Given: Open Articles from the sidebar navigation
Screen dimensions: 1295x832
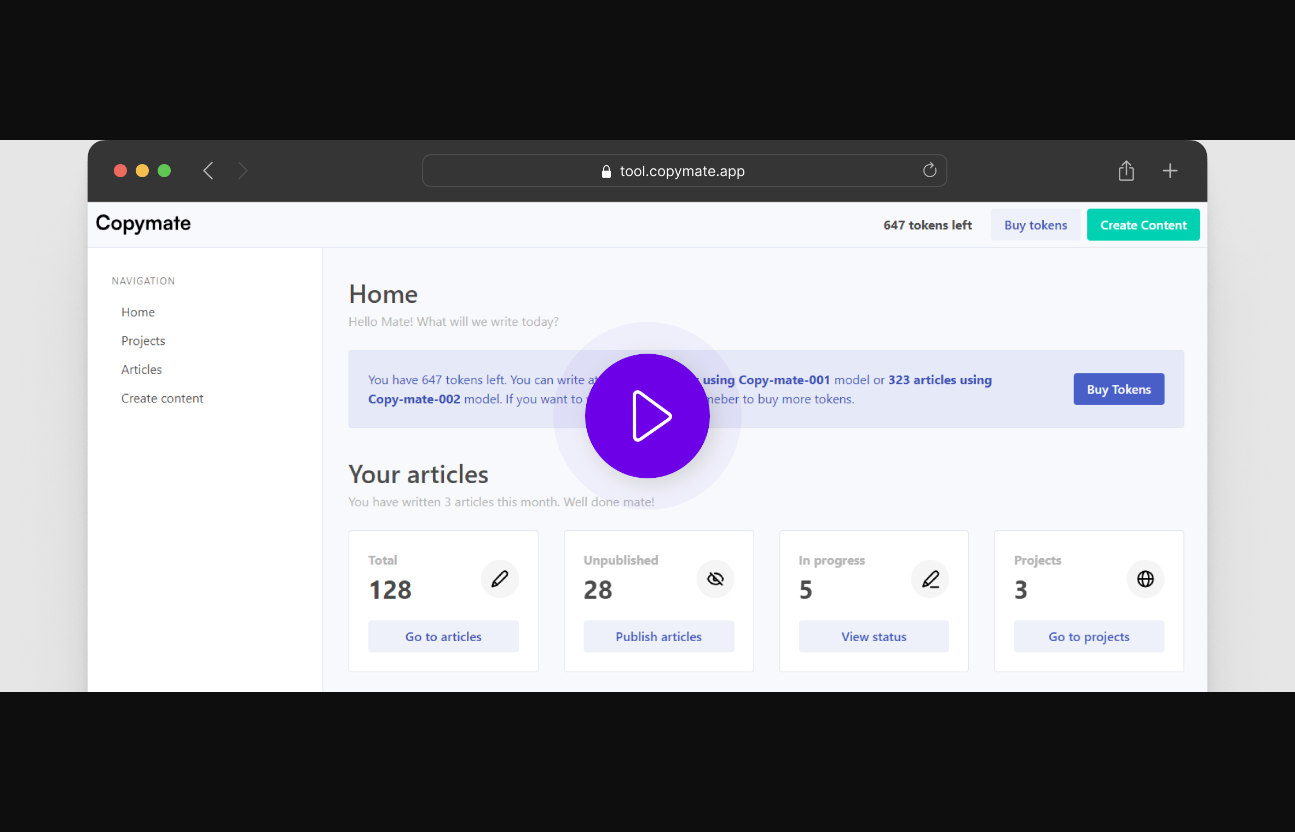Looking at the screenshot, I should [141, 370].
